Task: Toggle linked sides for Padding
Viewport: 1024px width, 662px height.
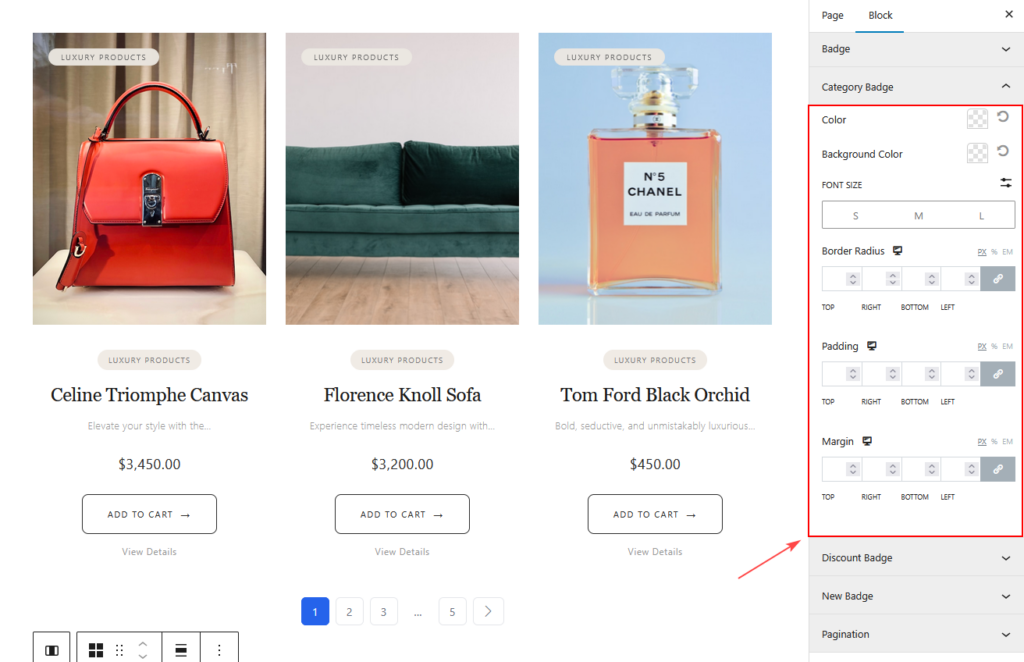Action: coord(997,374)
